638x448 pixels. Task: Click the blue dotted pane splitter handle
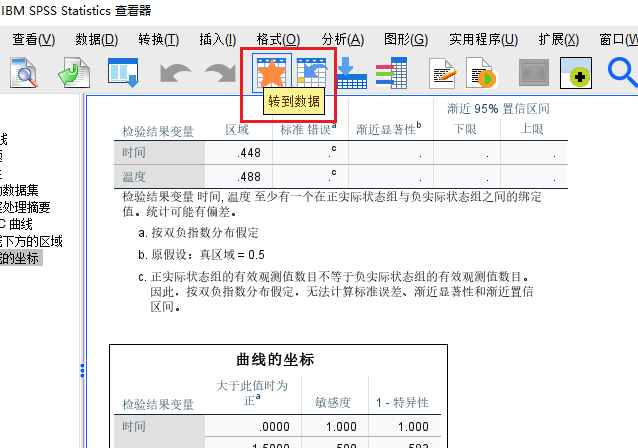point(82,370)
